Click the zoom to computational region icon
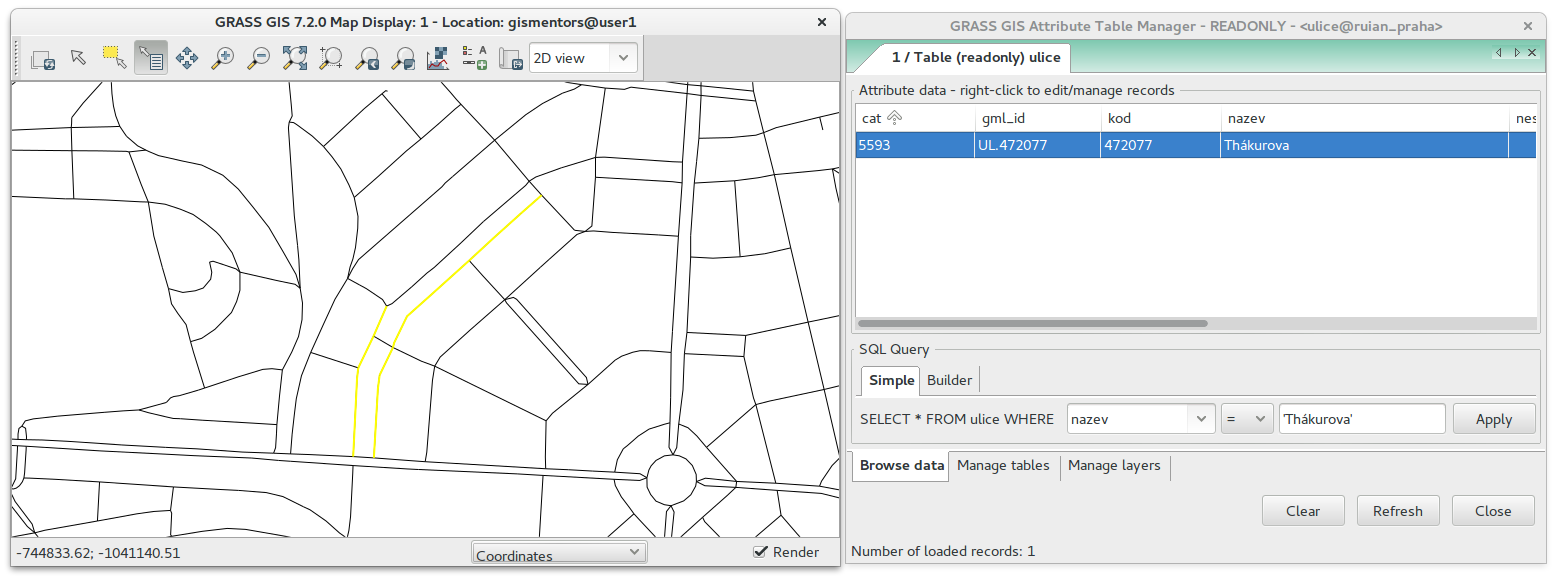 (x=331, y=59)
